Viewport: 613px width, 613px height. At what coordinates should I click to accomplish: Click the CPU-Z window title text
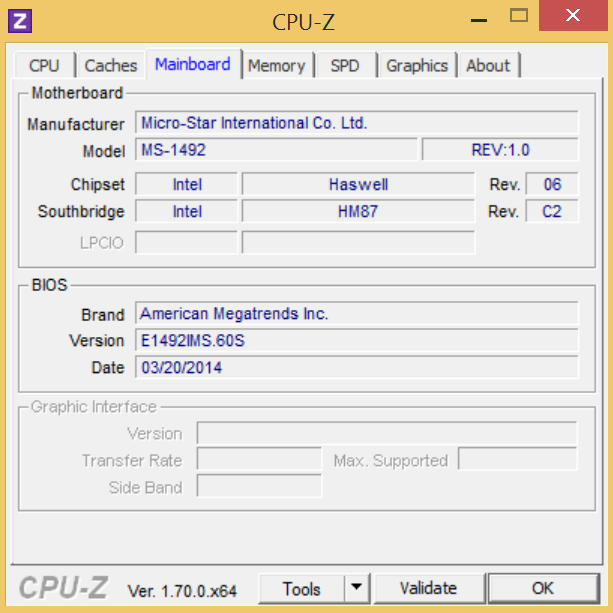[303, 22]
